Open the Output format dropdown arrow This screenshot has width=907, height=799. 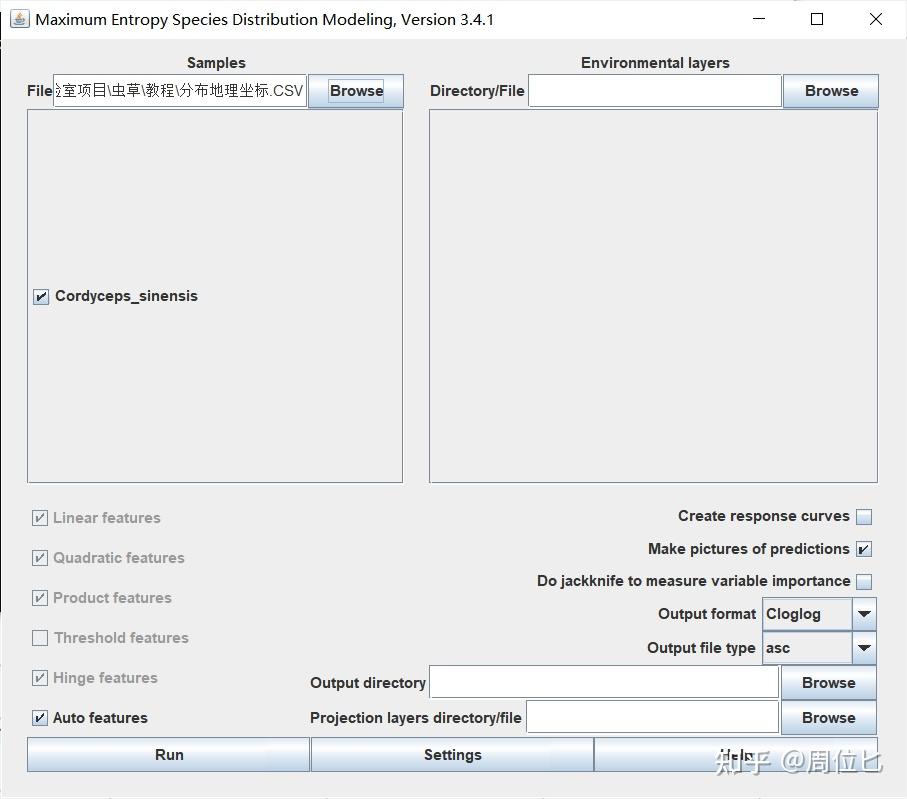[x=864, y=614]
